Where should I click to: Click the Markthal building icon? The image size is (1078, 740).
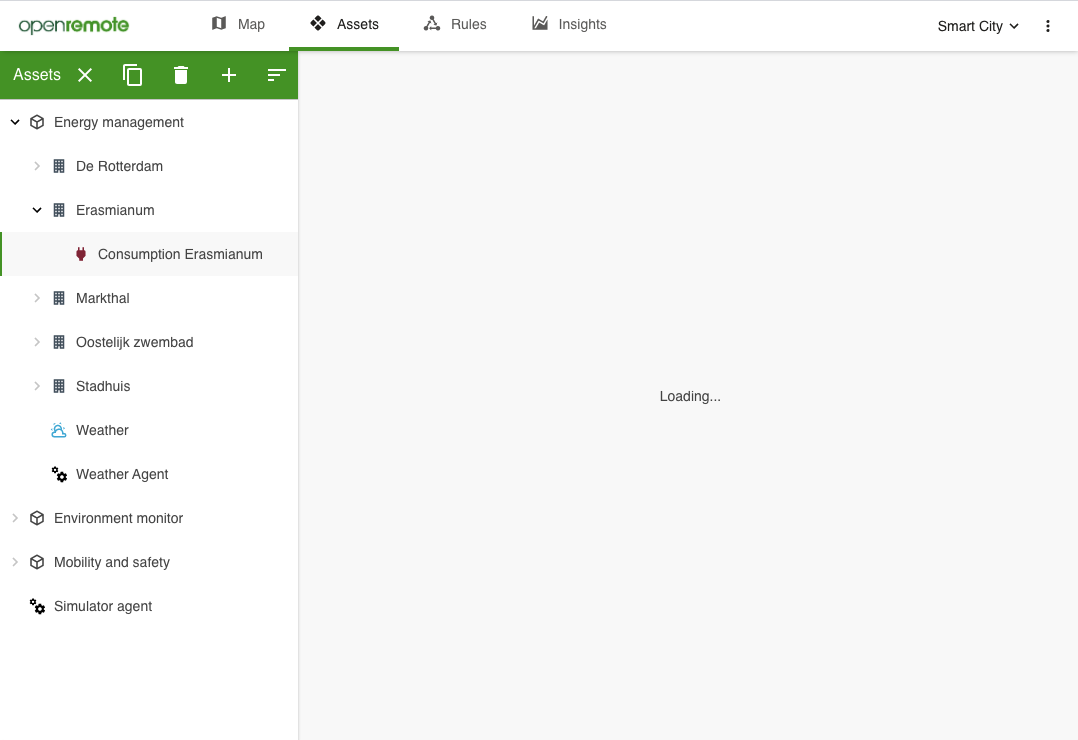coord(59,298)
